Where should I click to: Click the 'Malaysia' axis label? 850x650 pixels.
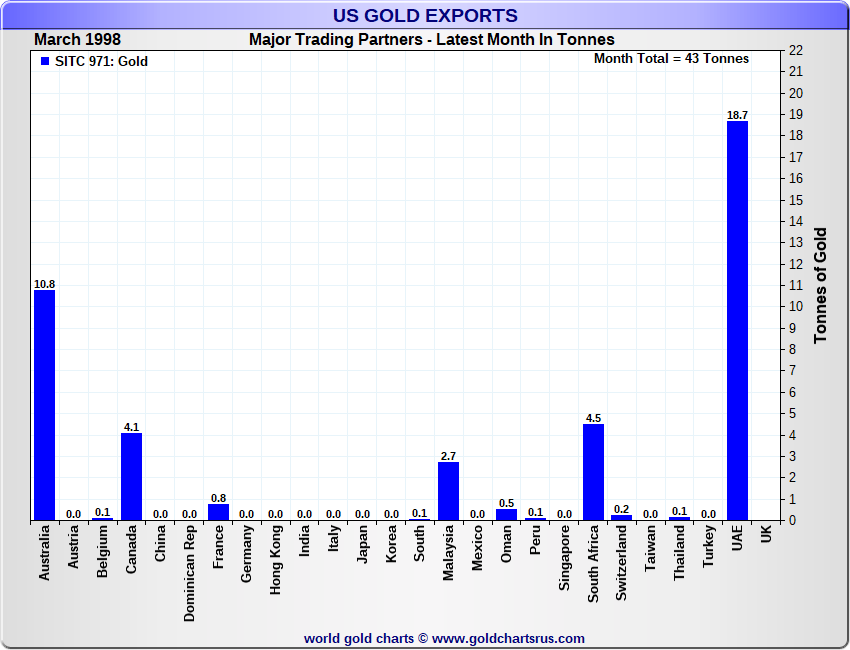(x=448, y=552)
